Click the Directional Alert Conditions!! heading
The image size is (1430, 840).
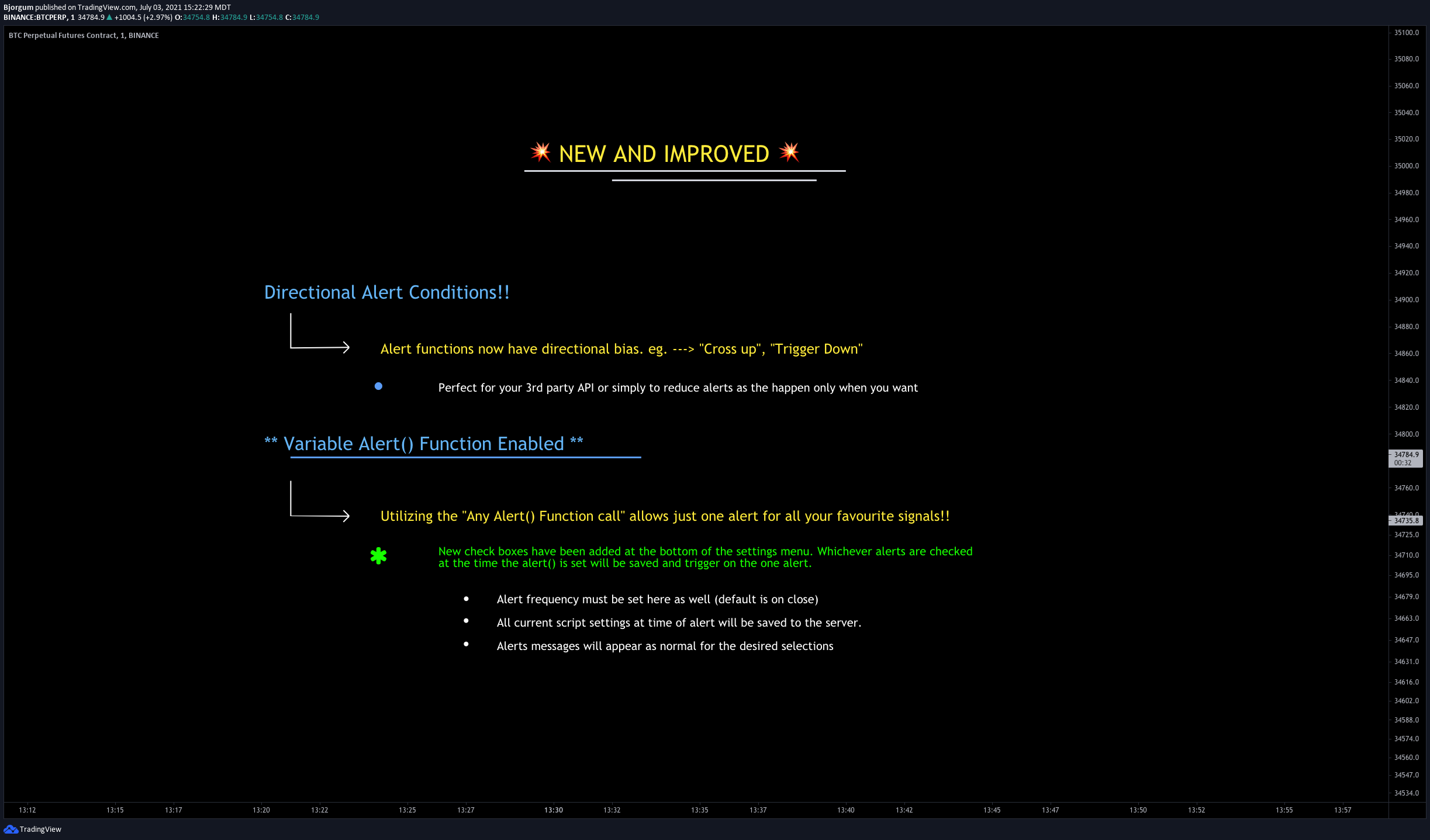[387, 292]
